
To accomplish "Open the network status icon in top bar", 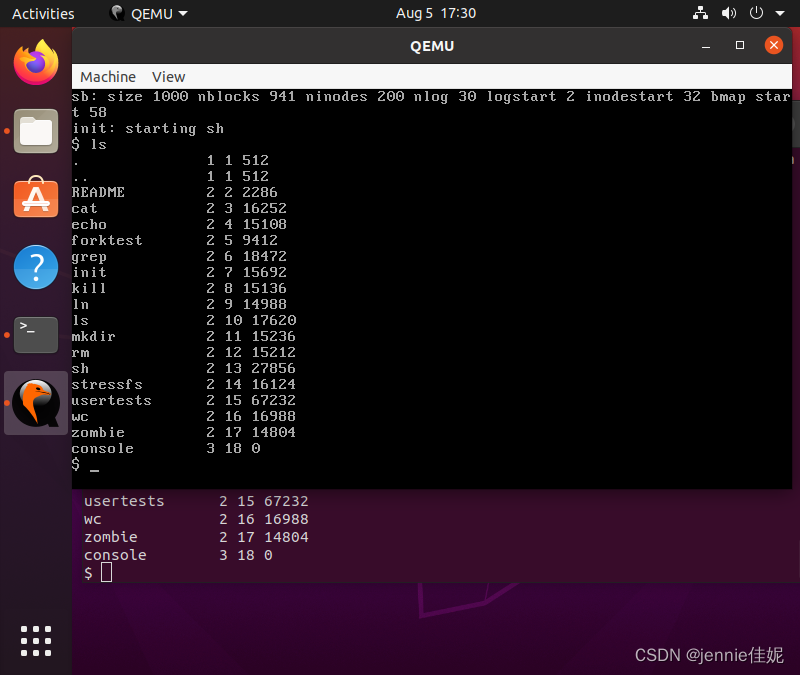I will [x=702, y=13].
